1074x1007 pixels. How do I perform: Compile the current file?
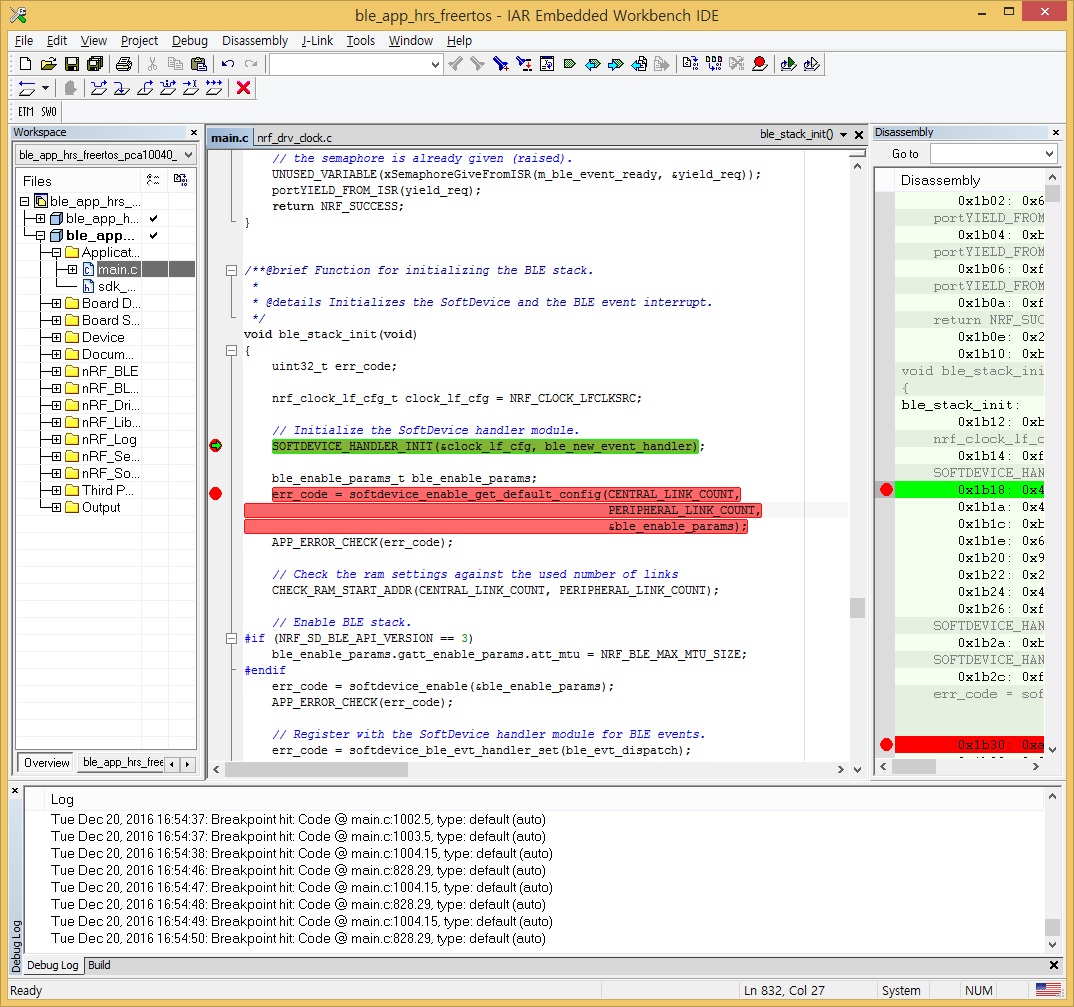[690, 64]
